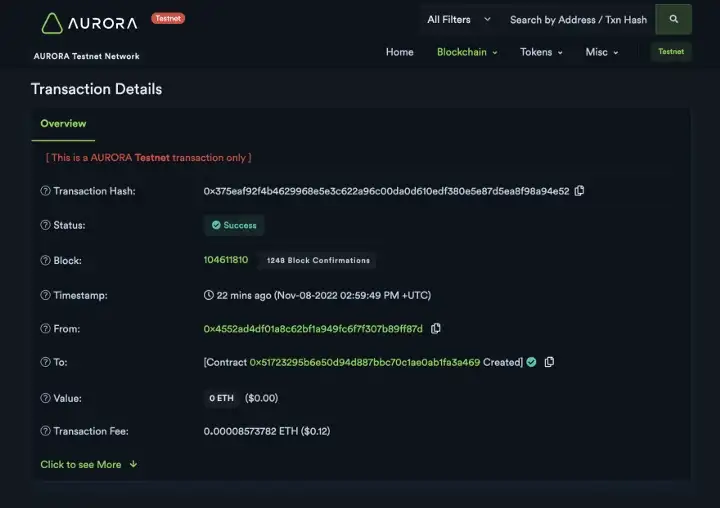Open block 104611810
The image size is (720, 508).
pyautogui.click(x=226, y=260)
